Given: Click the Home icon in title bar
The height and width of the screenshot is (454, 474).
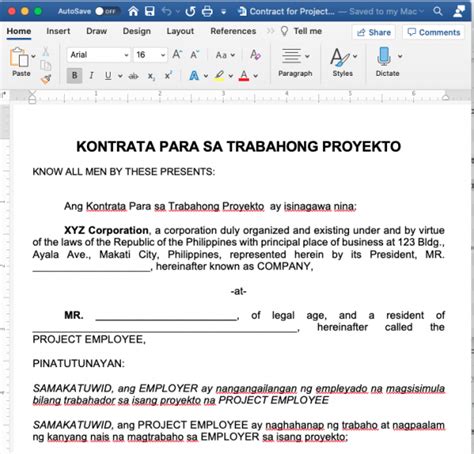Looking at the screenshot, I should 133,11.
